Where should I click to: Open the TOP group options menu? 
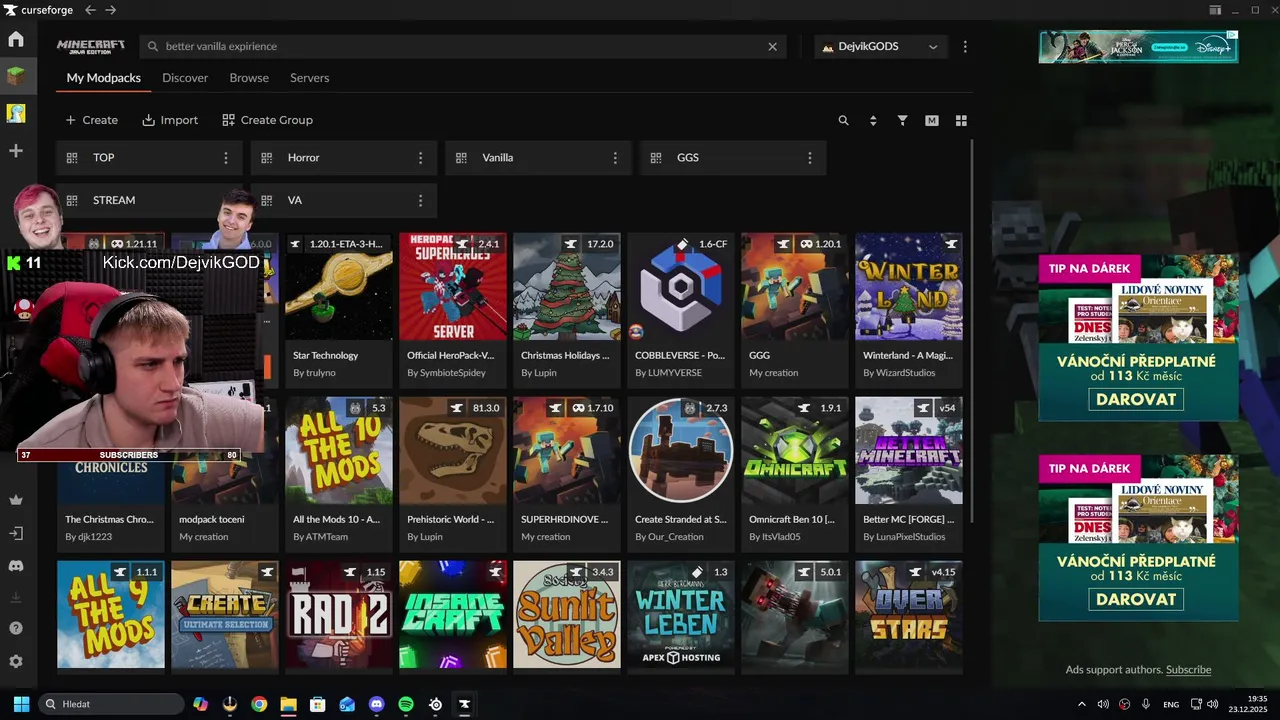tap(226, 158)
